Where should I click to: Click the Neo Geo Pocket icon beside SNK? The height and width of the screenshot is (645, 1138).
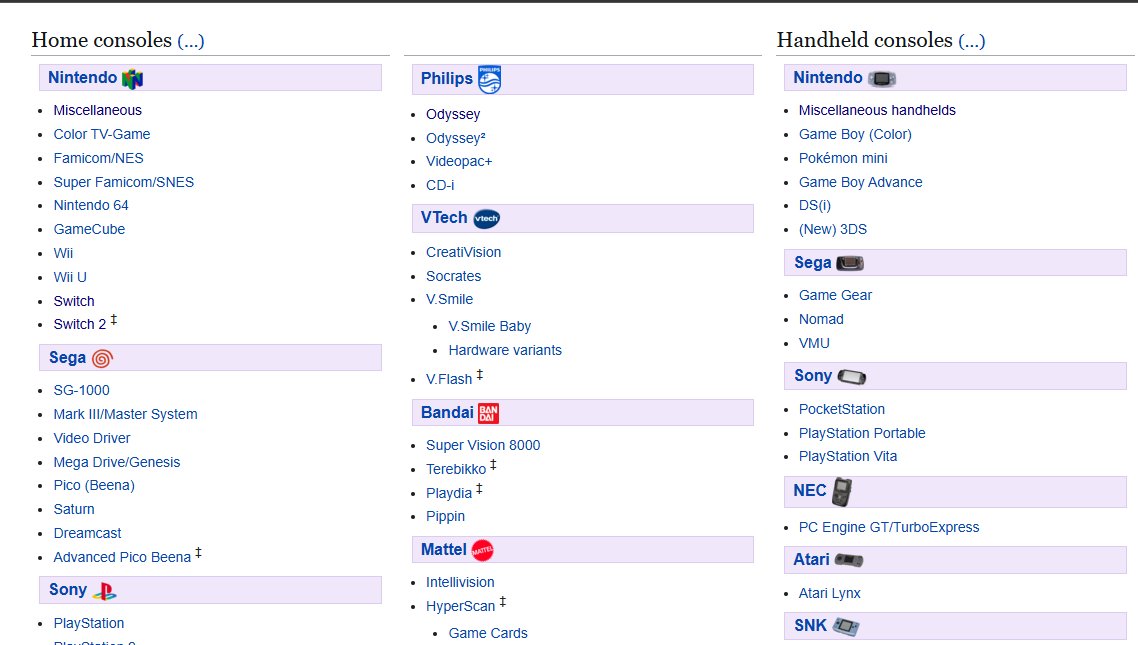tap(846, 626)
